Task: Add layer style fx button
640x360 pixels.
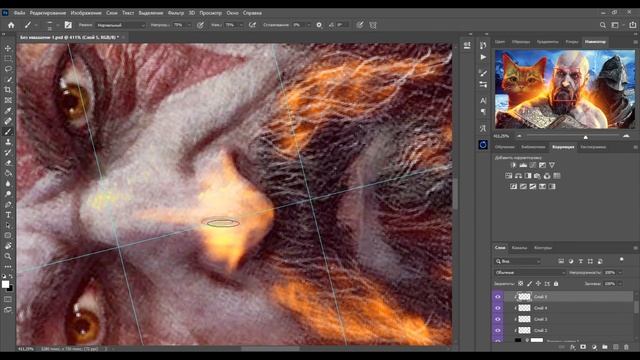Action: 573,347
